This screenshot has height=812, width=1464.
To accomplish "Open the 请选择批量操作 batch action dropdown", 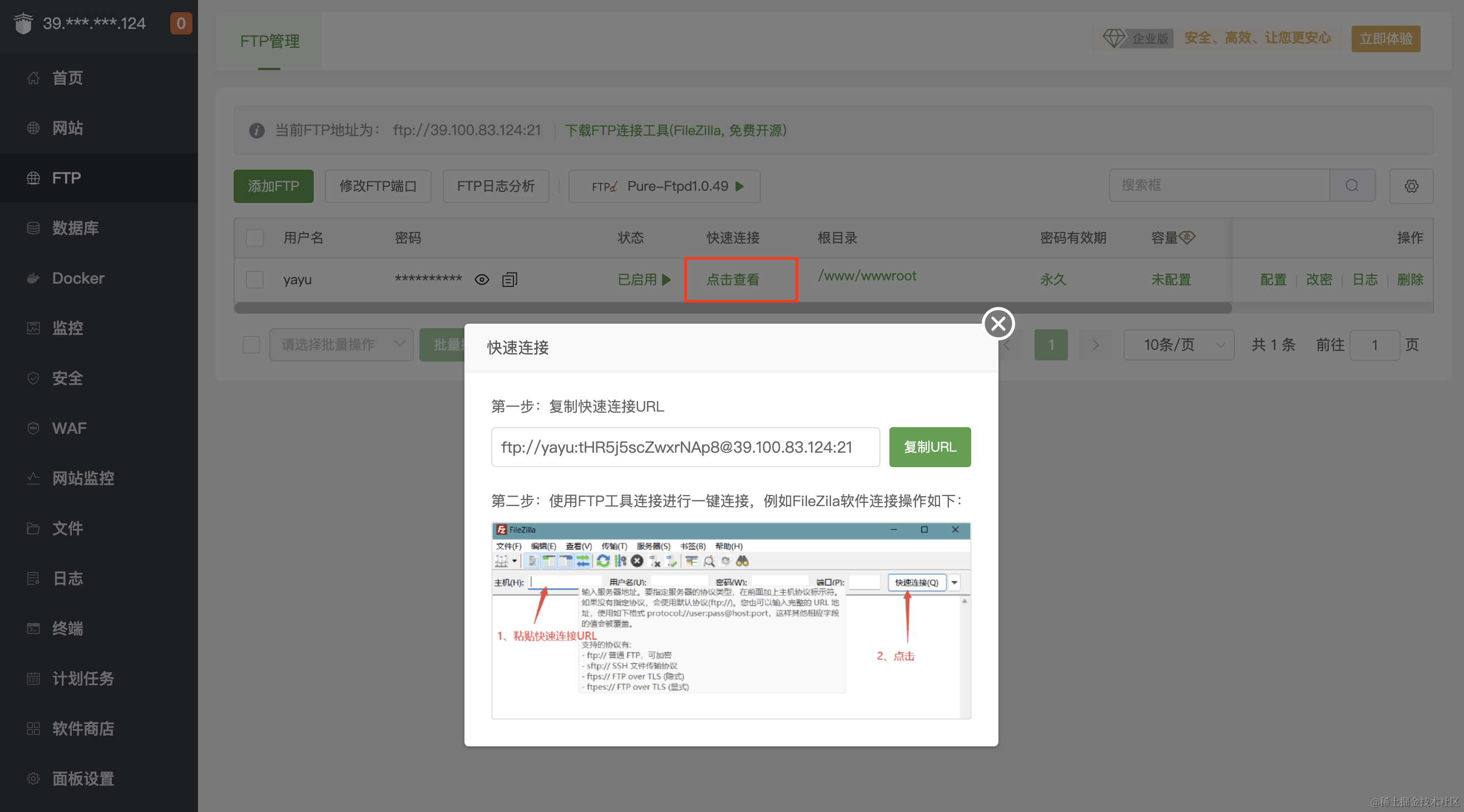I will (x=341, y=344).
